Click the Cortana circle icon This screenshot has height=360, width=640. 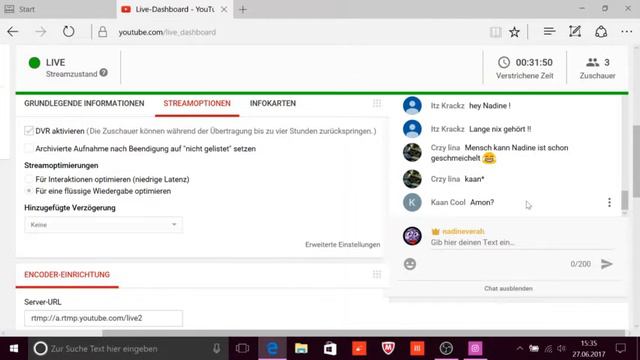pyautogui.click(x=40, y=349)
